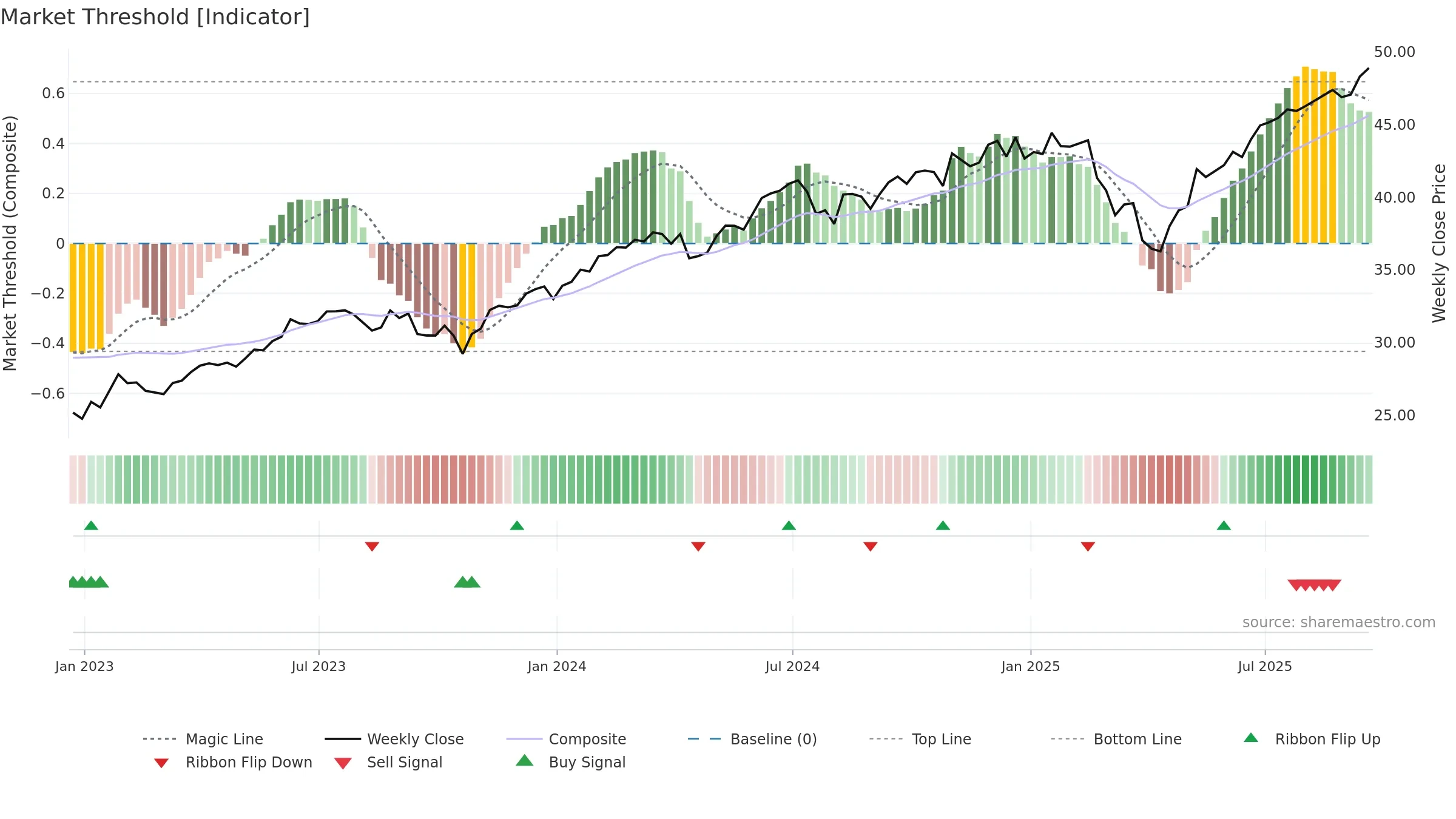Click the first yellow bar at Jan 2023

click(x=73, y=297)
